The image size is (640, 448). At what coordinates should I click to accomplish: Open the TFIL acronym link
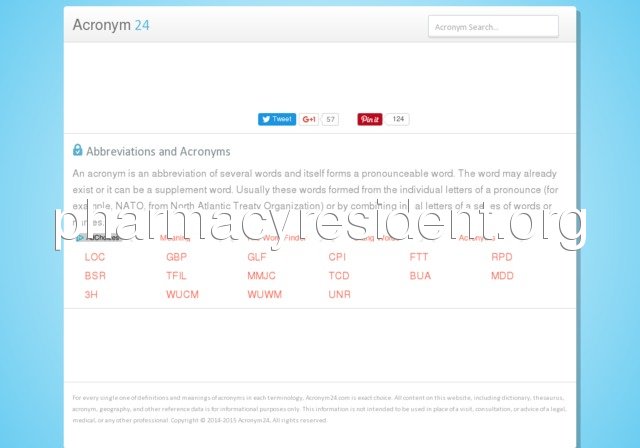(176, 276)
